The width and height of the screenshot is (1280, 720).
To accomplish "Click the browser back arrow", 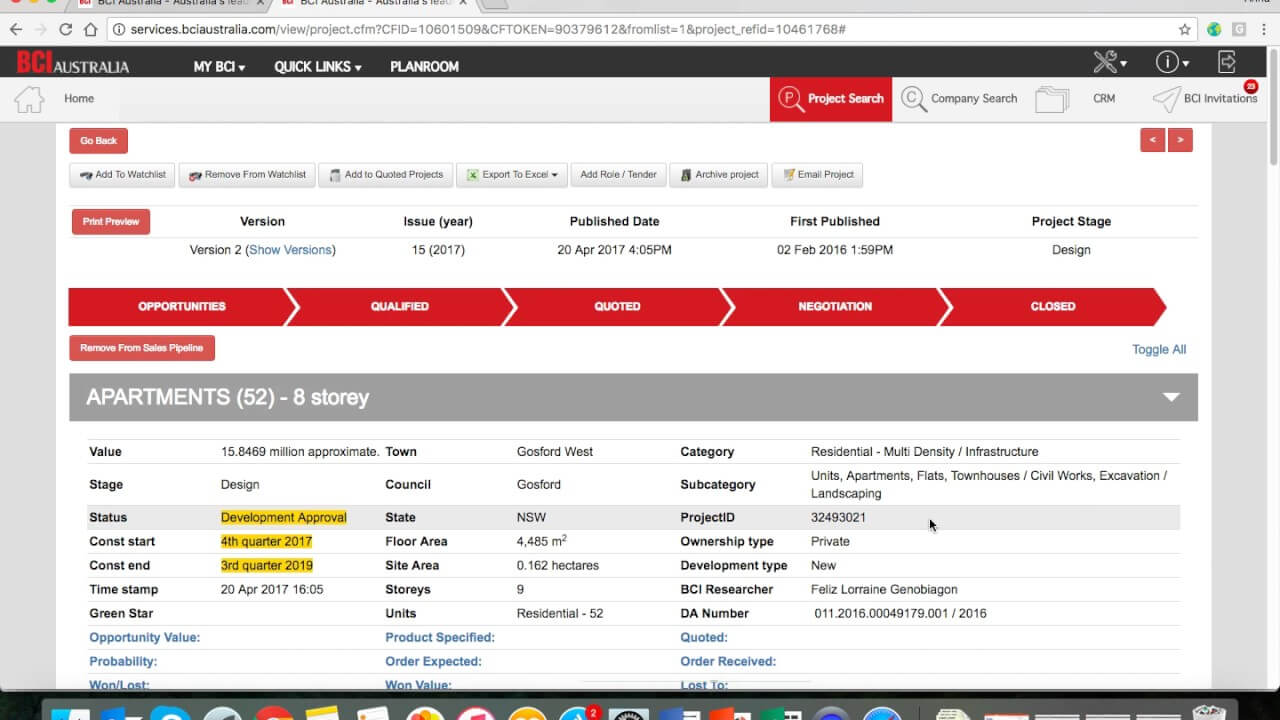I will coord(16,29).
